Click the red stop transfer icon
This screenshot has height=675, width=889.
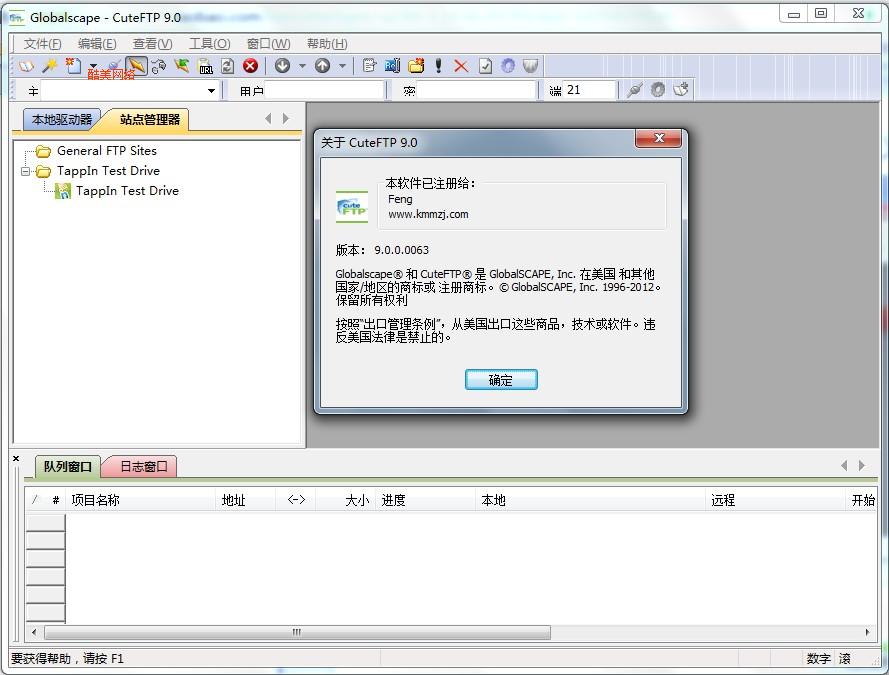[x=250, y=66]
